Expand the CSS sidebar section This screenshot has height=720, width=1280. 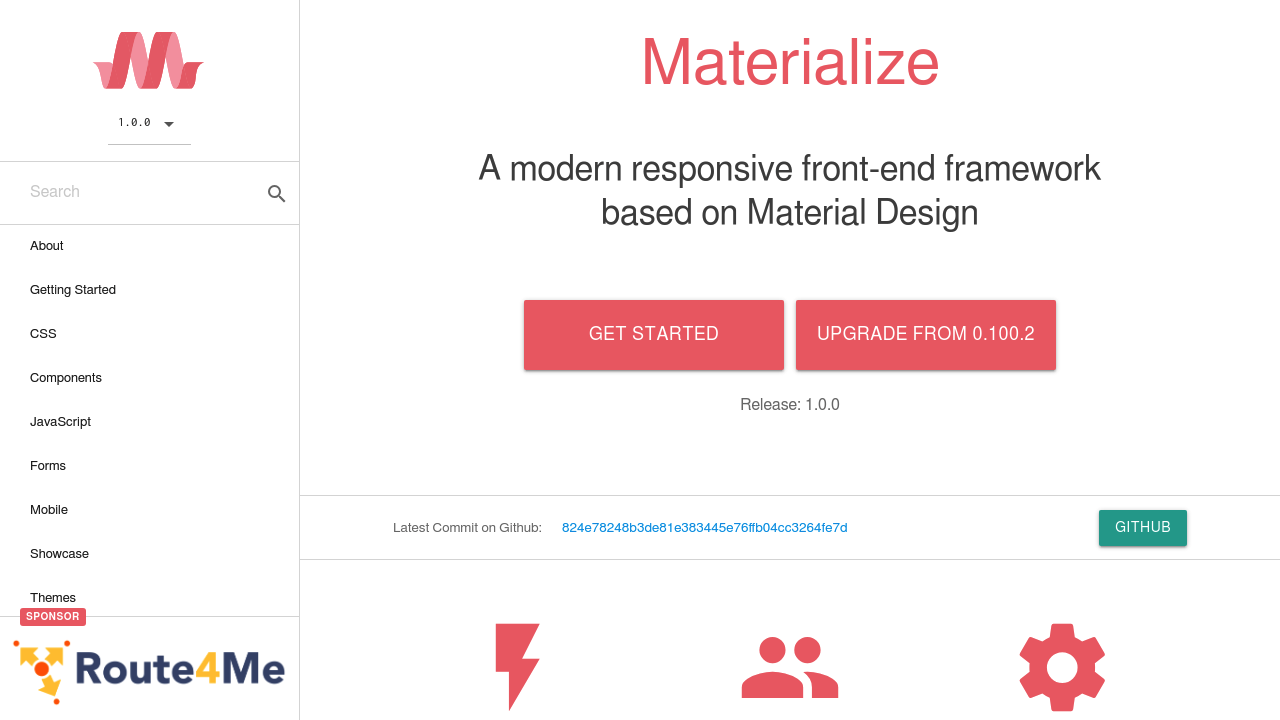(43, 334)
